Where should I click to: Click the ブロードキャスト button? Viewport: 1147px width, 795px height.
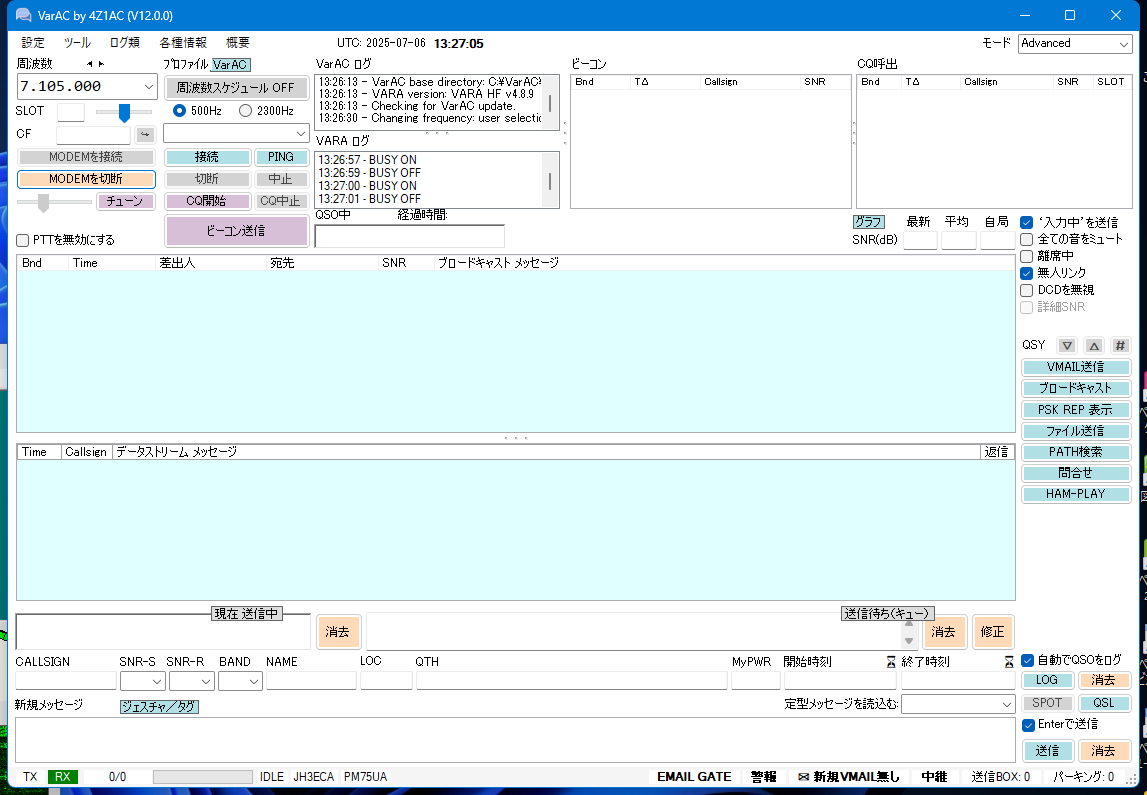(x=1075, y=388)
